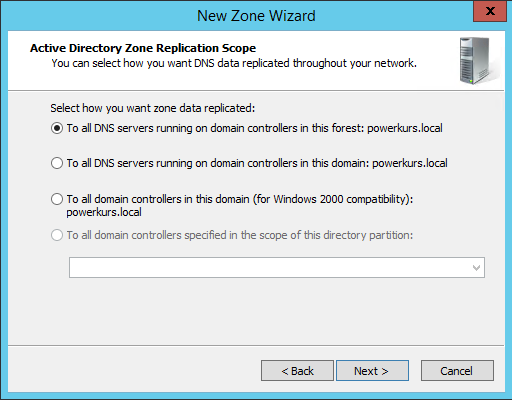
Task: Choose all DNS servers in this domain option
Action: [57, 163]
